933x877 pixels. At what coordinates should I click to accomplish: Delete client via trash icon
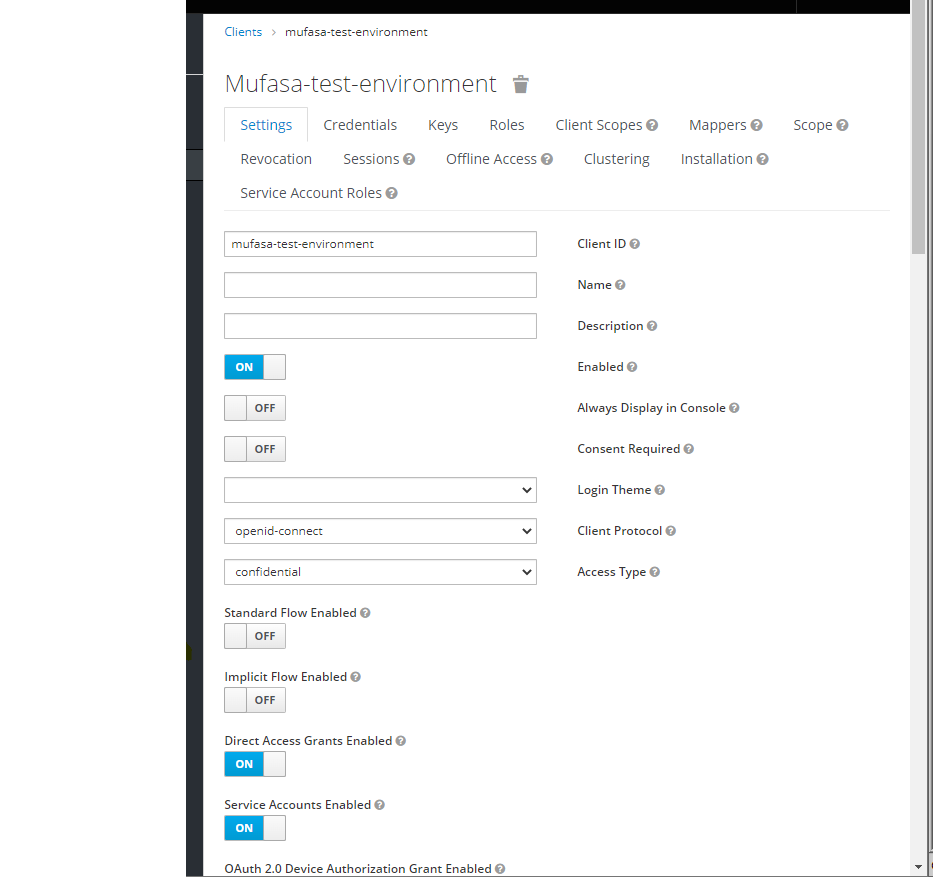[521, 84]
